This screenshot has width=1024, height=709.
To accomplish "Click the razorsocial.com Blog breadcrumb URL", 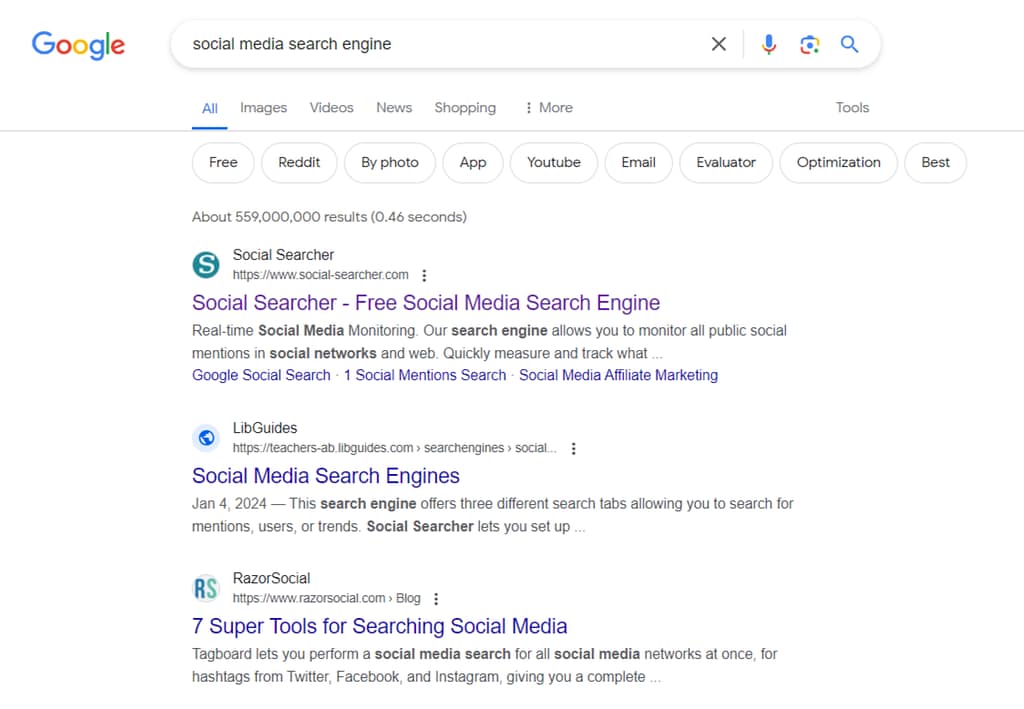I will coord(327,599).
